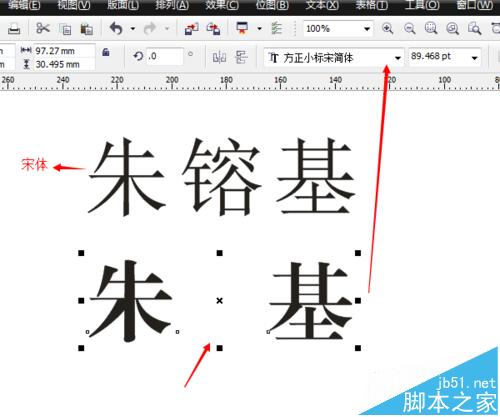Image resolution: width=500 pixels, height=417 pixels.
Task: Undo the last action
Action: point(116,29)
